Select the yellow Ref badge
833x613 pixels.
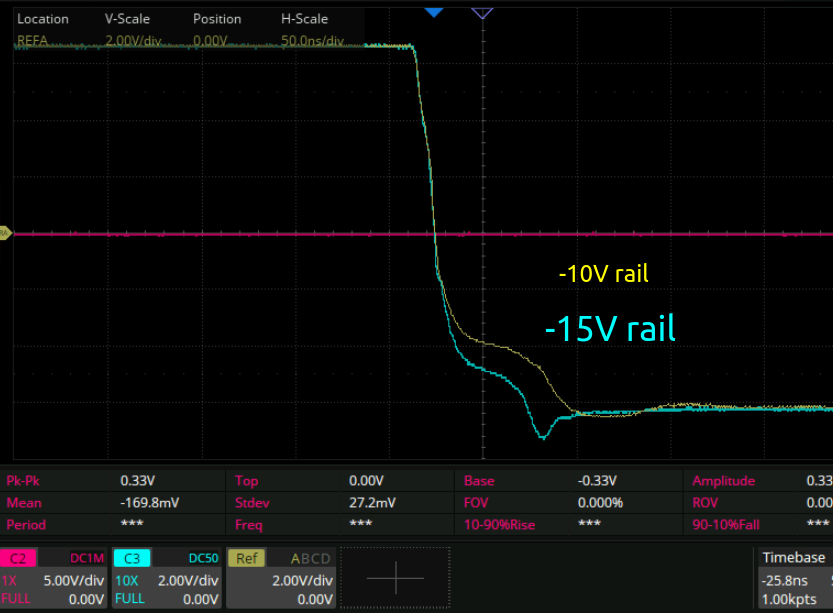click(246, 558)
